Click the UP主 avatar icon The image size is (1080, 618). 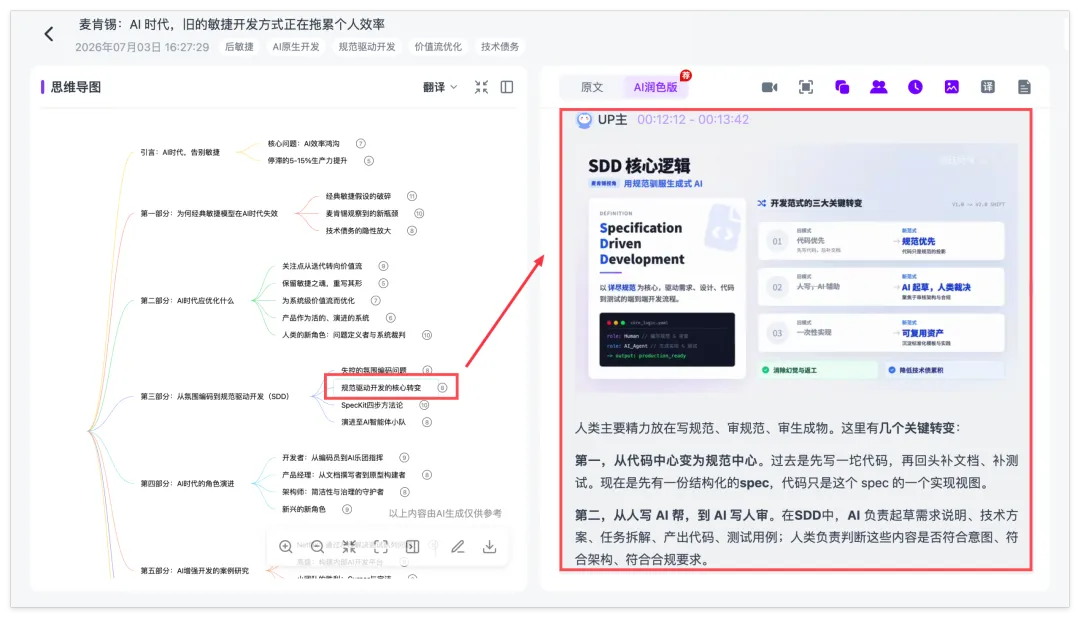coord(584,120)
